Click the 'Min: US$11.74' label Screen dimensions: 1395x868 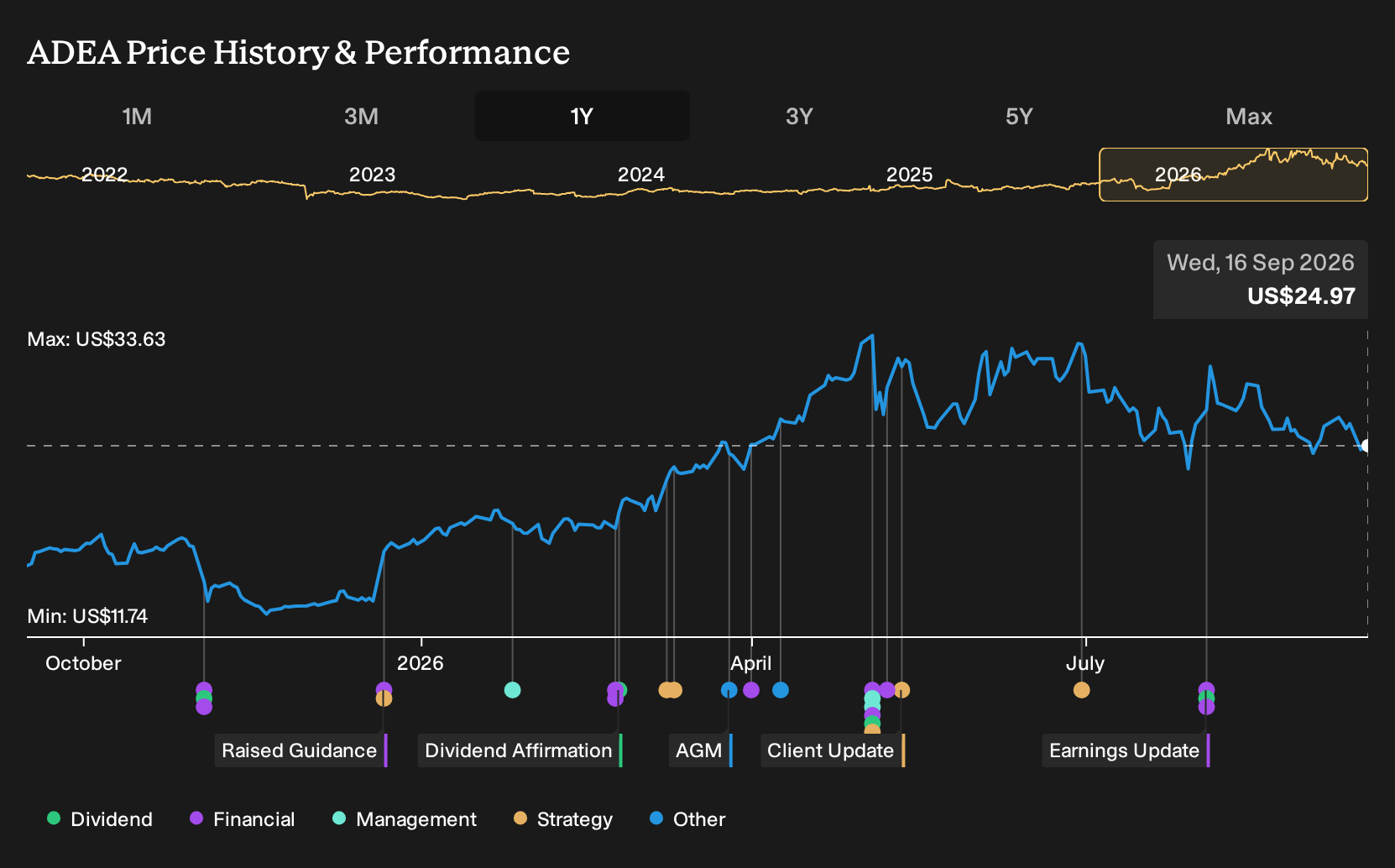[87, 616]
